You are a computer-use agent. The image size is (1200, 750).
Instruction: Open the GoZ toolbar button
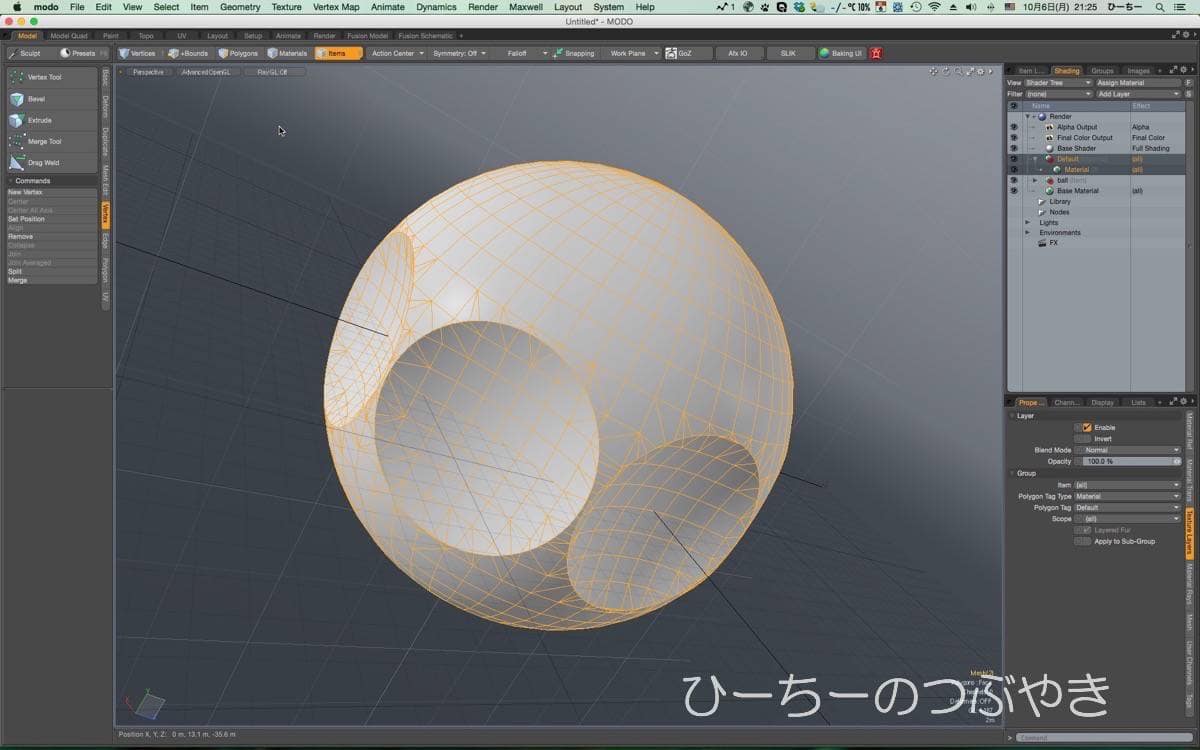679,53
